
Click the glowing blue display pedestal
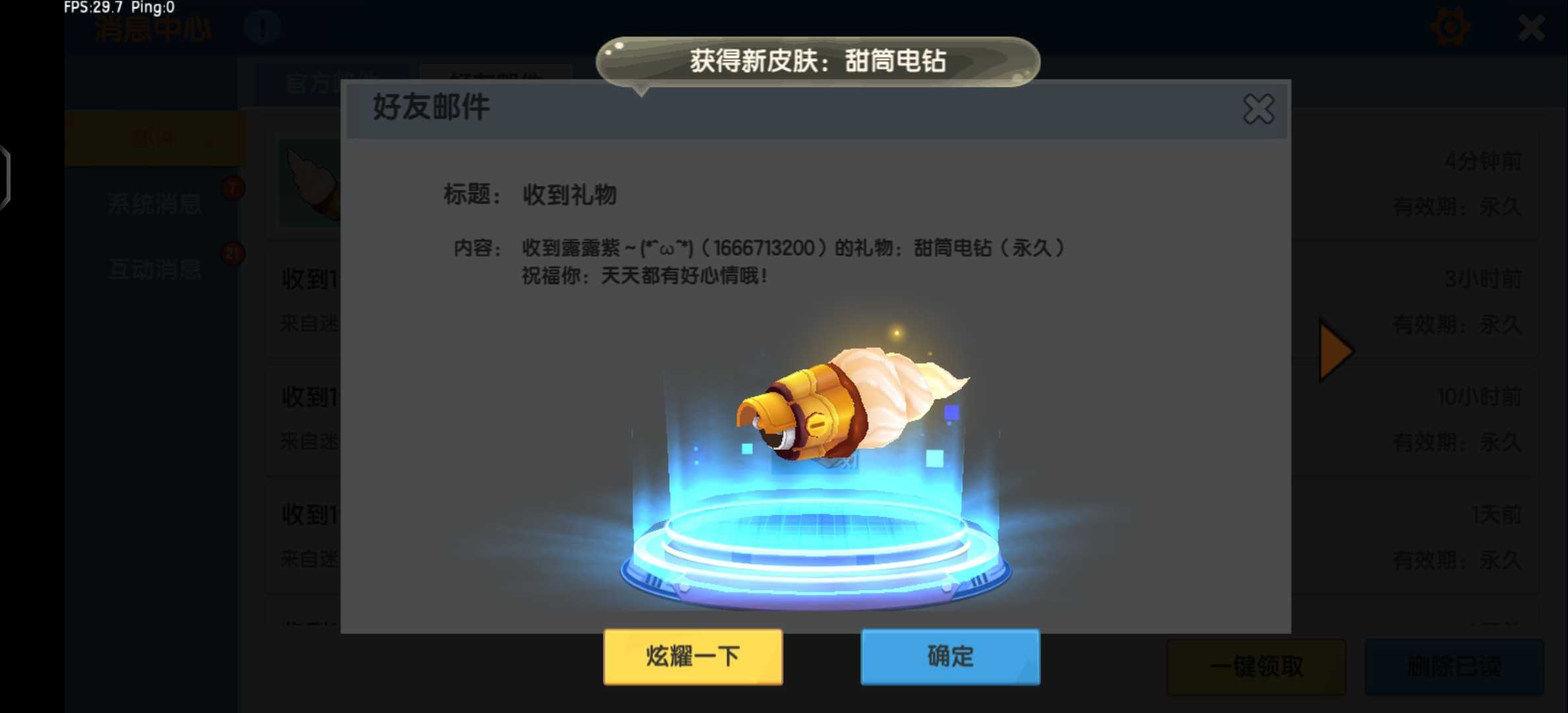pos(816,555)
